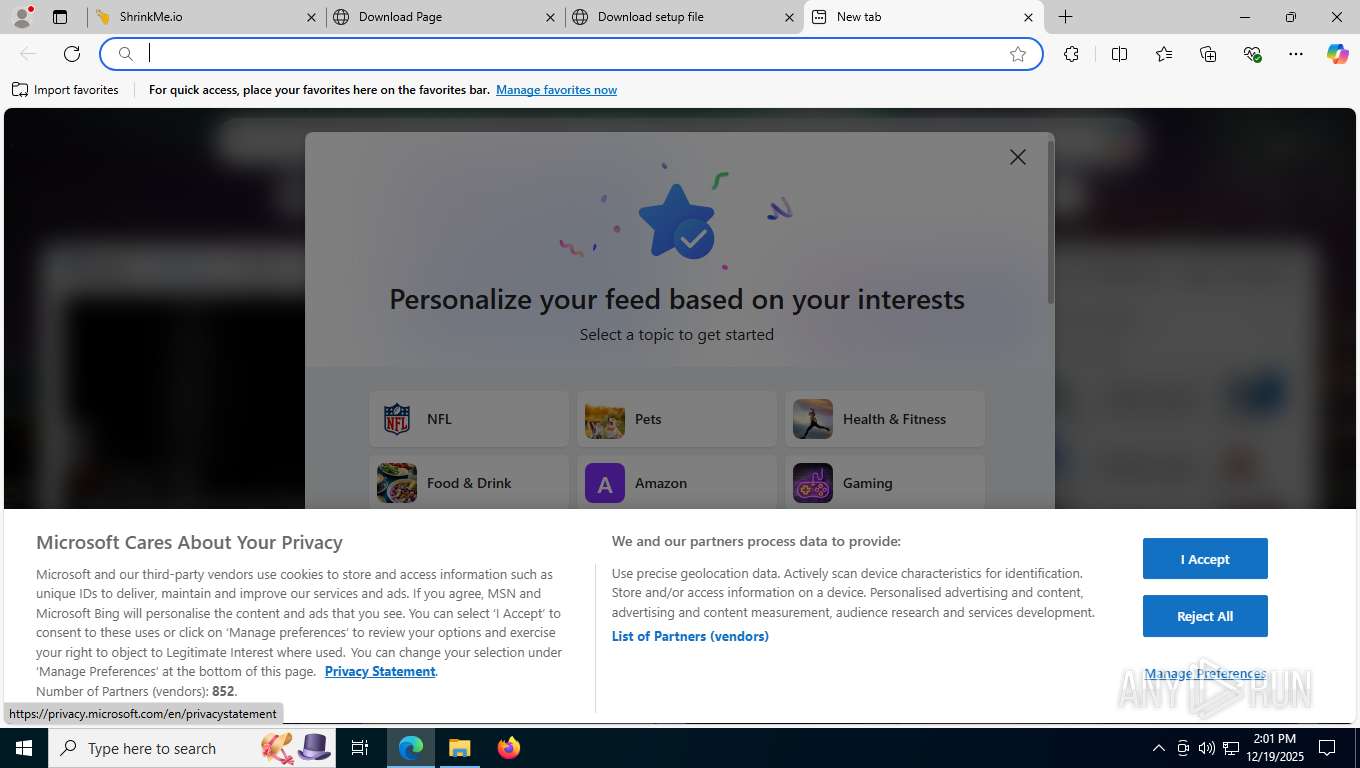
Task: Open Task View on taskbar
Action: pyautogui.click(x=361, y=748)
